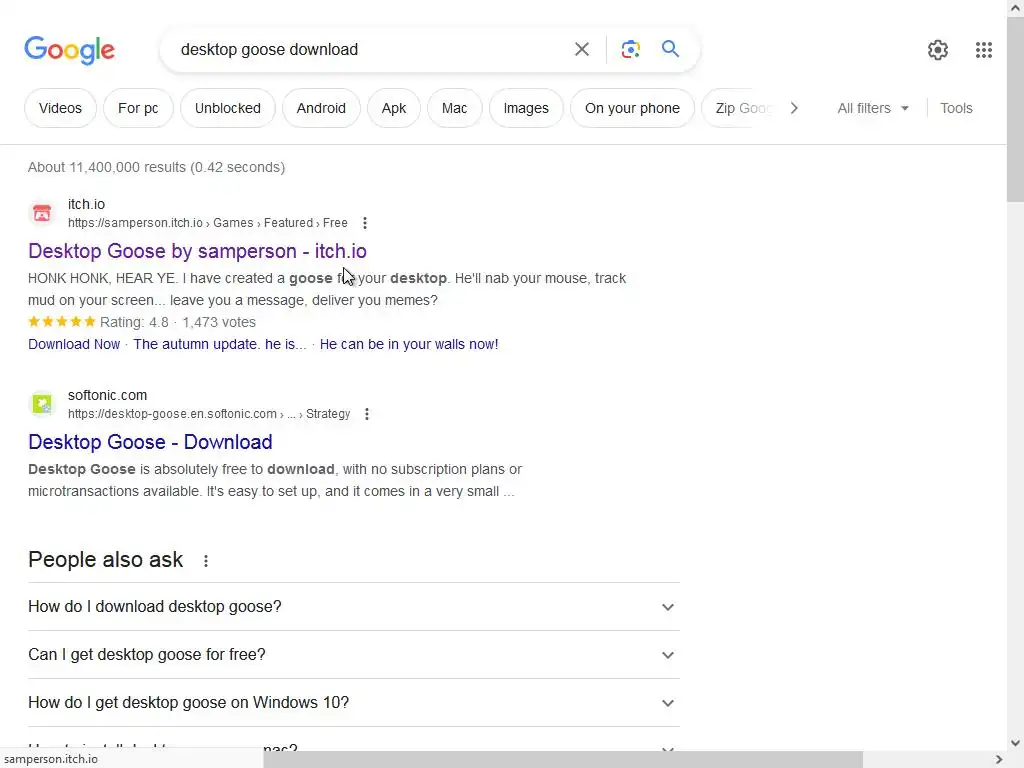Click the horizontal scrollbar thumb

(563, 760)
